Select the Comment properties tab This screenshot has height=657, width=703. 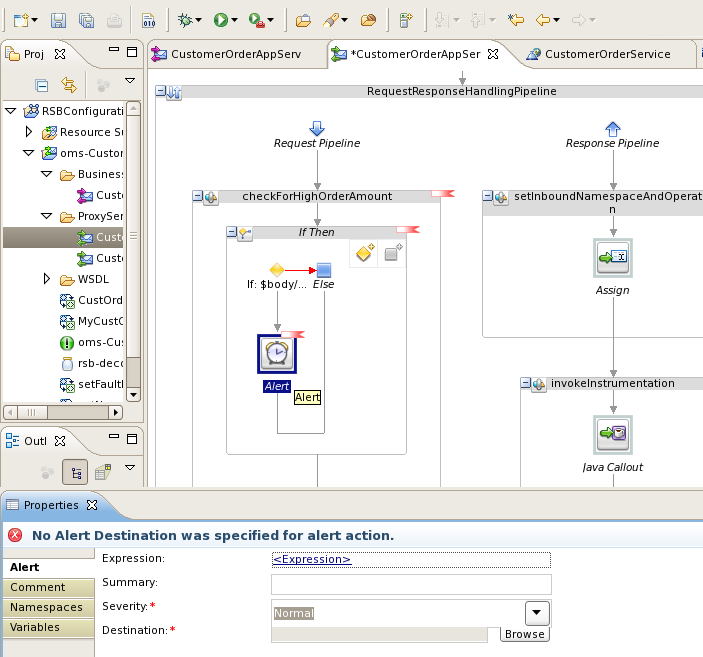[x=48, y=587]
